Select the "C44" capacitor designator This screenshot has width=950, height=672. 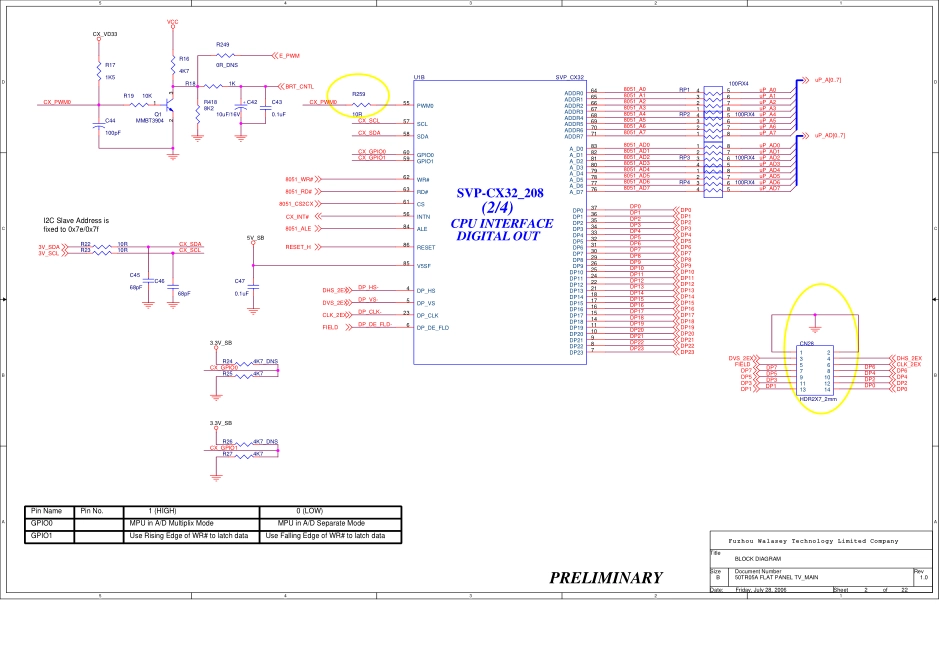(x=110, y=121)
